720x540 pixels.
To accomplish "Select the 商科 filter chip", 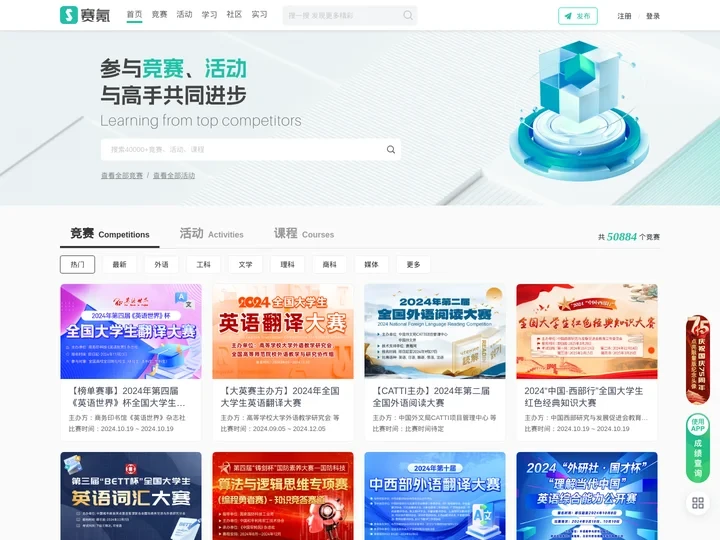I will [330, 264].
